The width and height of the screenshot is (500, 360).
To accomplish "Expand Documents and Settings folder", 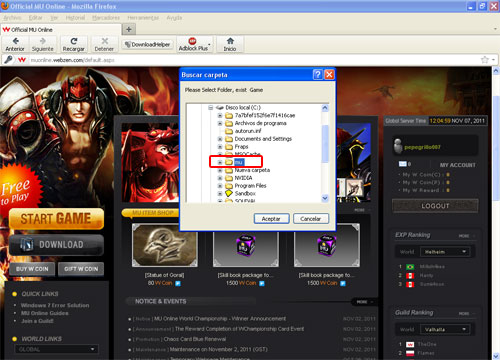I will [220, 139].
